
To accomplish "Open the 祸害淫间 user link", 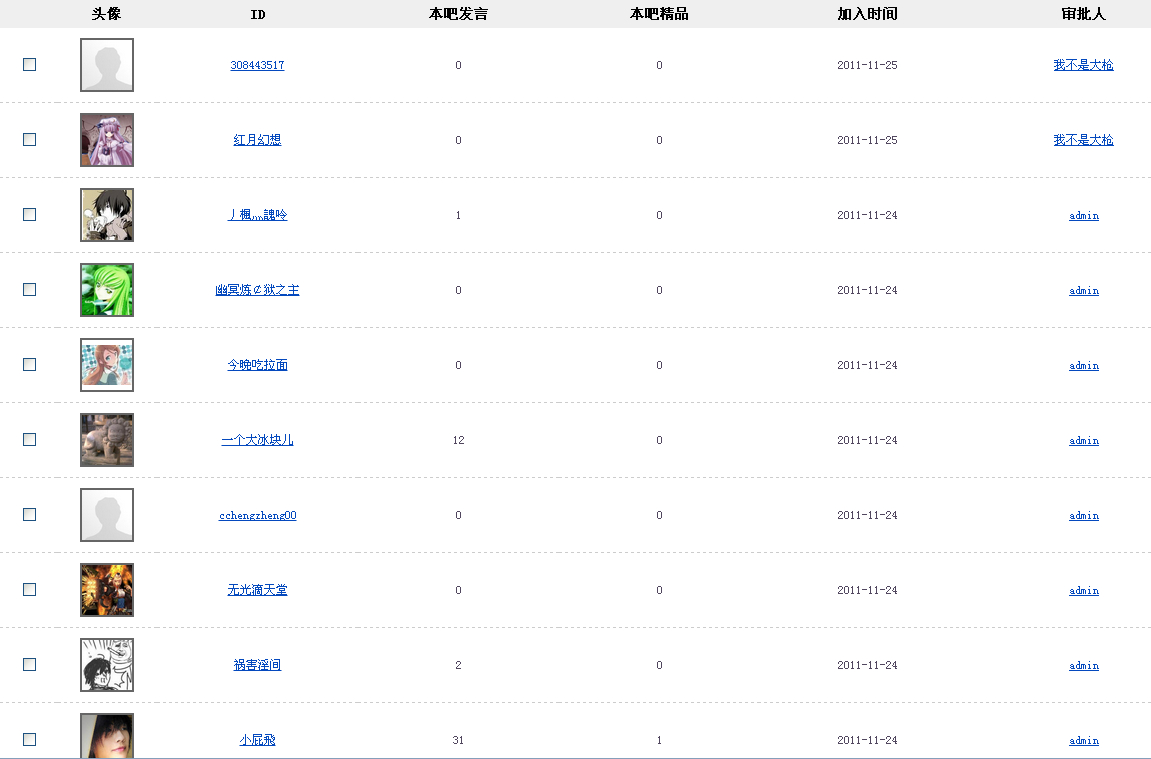I will pos(257,665).
